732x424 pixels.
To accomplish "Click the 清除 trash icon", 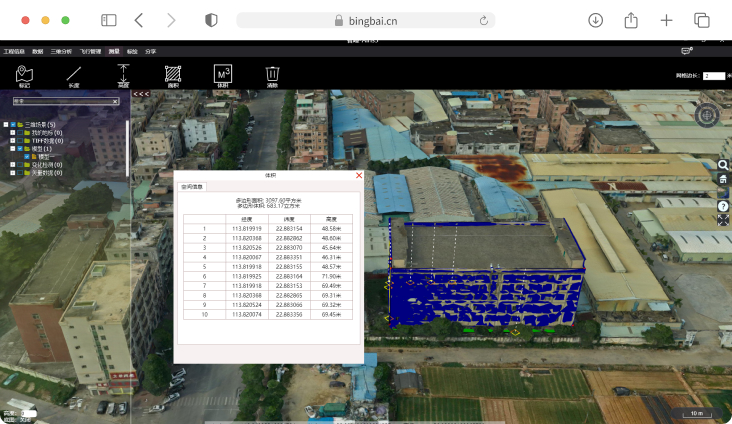I will [x=272, y=74].
